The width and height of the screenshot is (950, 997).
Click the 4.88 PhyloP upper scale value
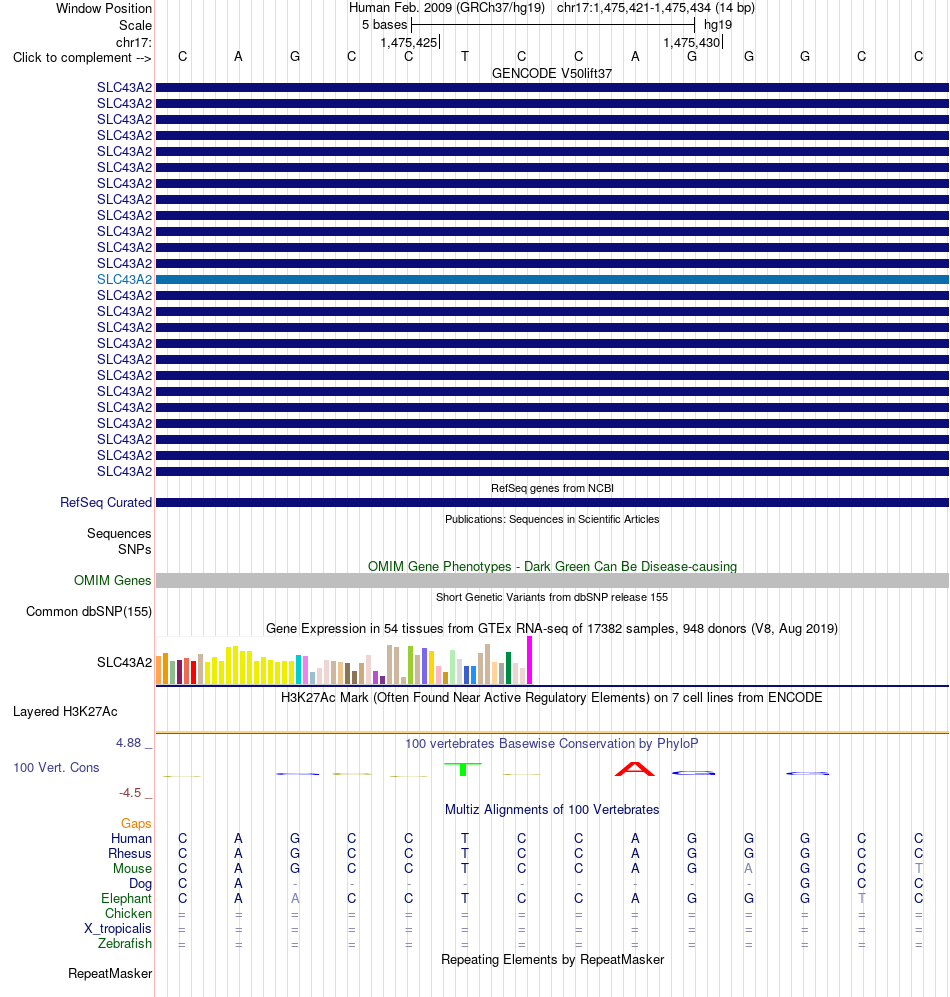click(x=128, y=743)
